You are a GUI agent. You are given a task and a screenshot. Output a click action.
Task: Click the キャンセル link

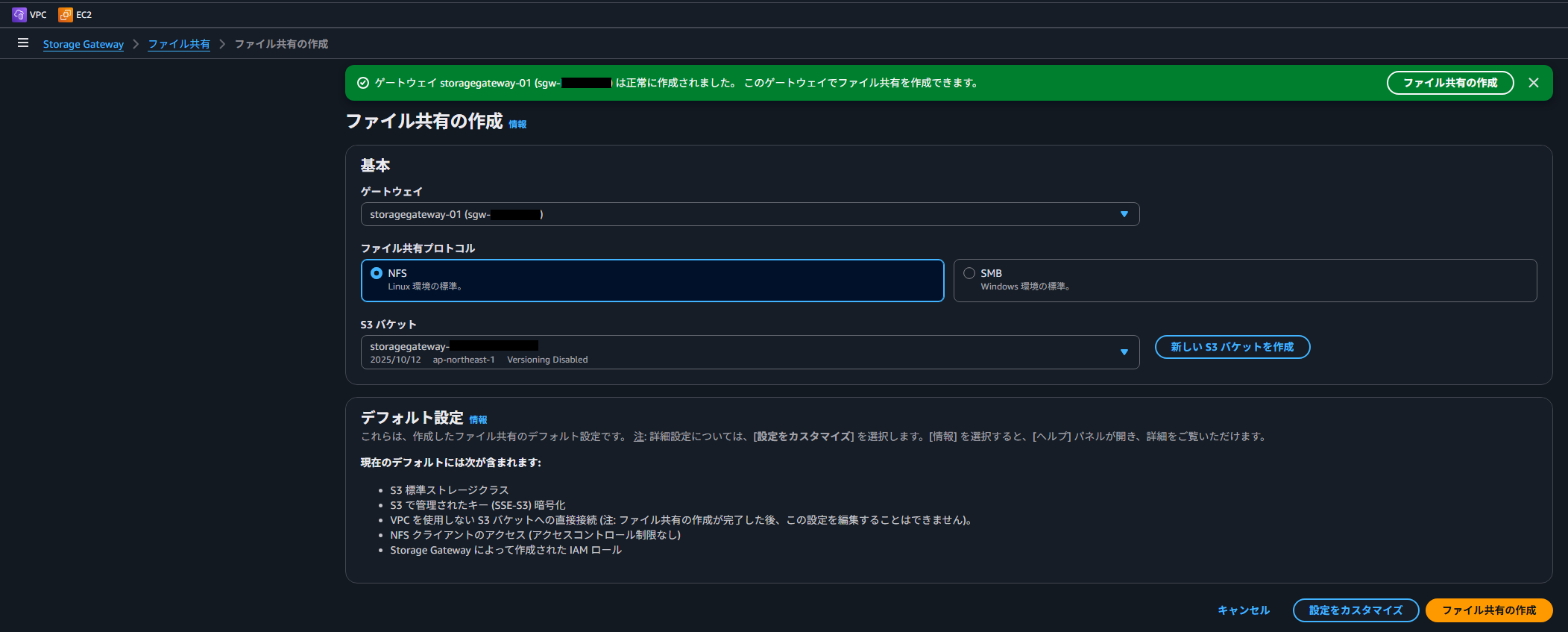click(1243, 610)
